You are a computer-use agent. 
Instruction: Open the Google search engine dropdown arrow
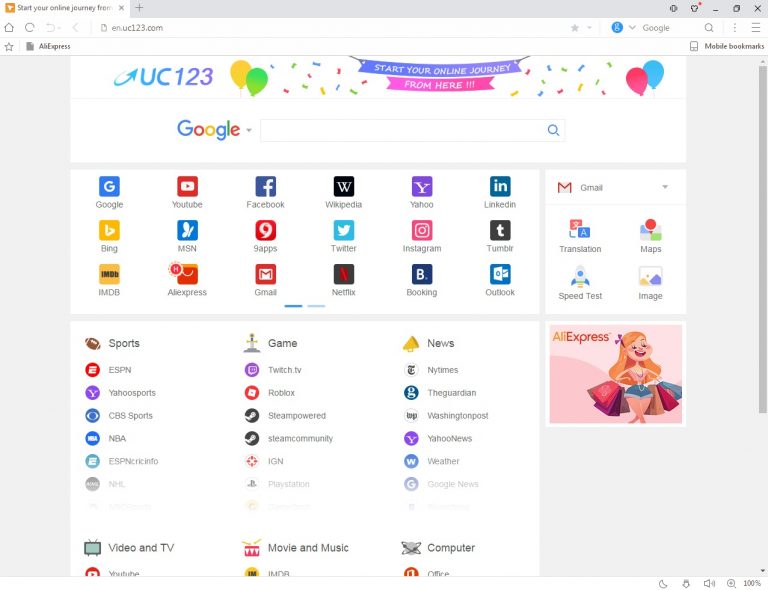[249, 130]
